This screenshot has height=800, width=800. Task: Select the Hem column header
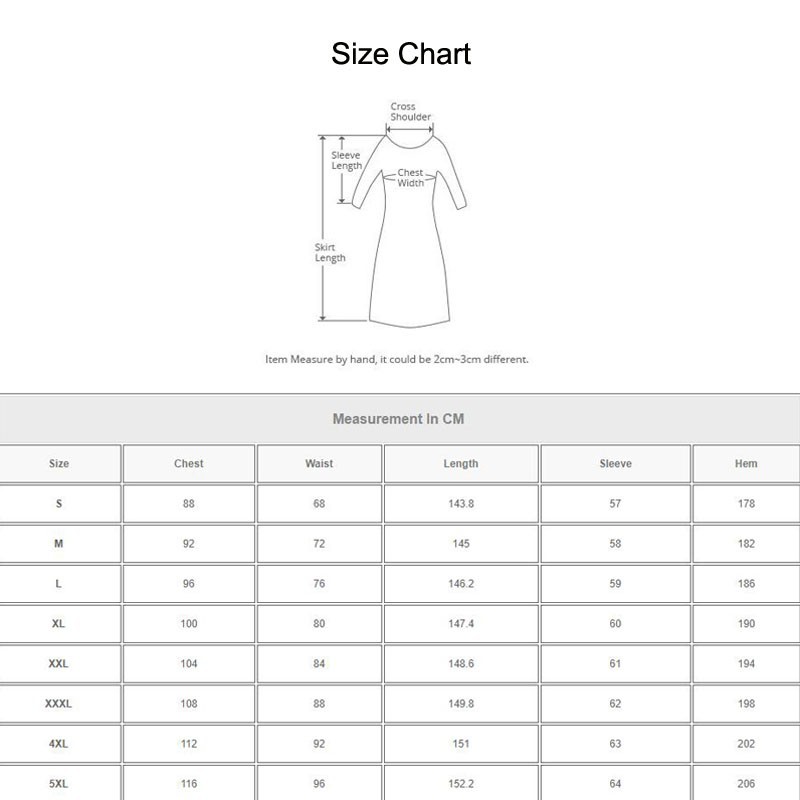746,464
